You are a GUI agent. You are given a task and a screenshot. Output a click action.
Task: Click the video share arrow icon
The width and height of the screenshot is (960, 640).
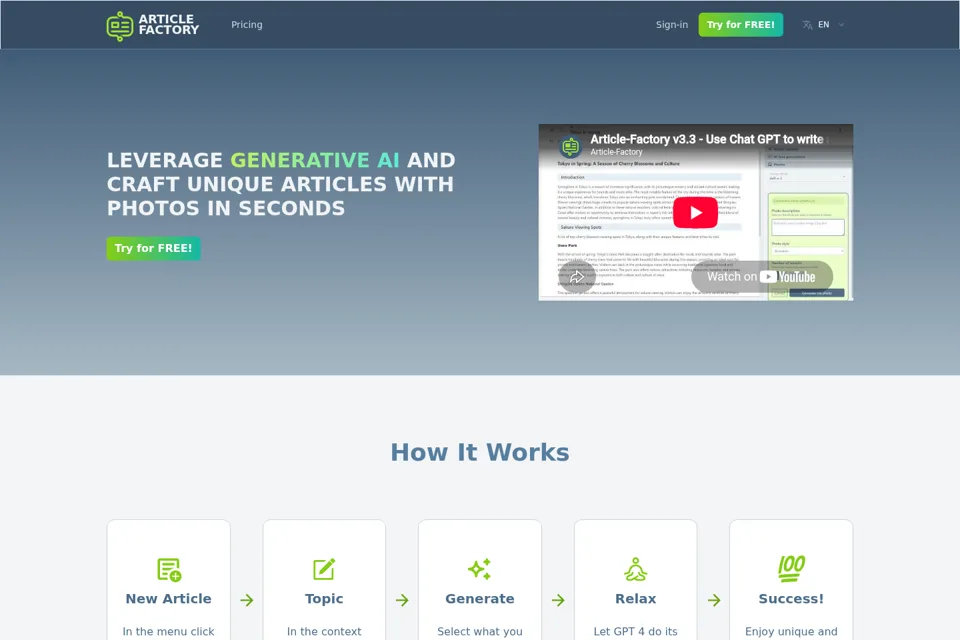[577, 277]
